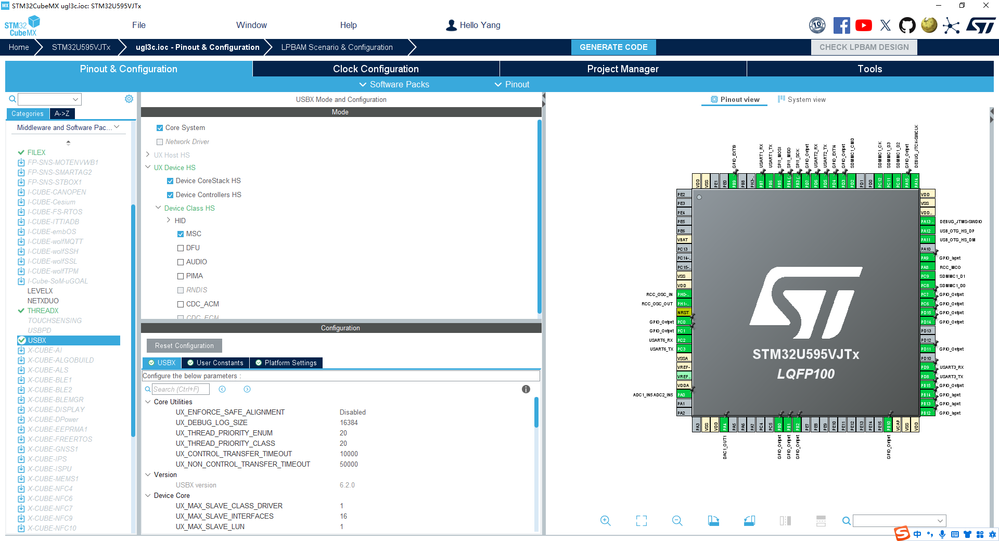Image resolution: width=999 pixels, height=541 pixels.
Task: Collapse the UX Device HS section
Action: coord(148,168)
